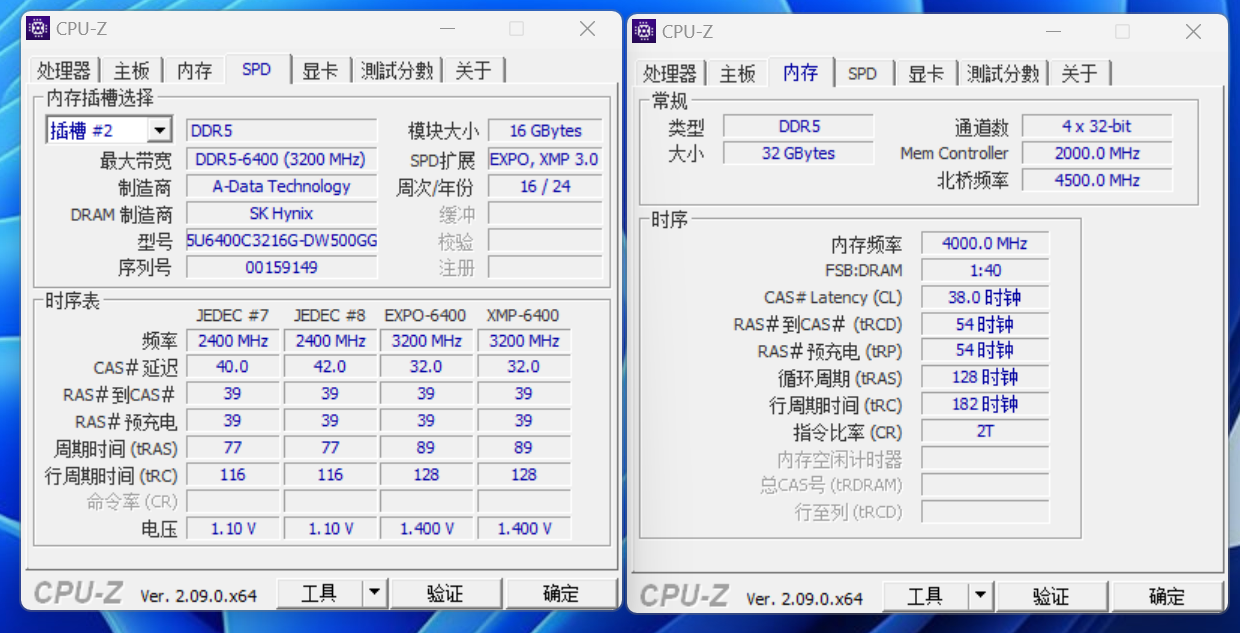Click the part number 5U6400C3216G-DW500GG field
1240x633 pixels.
(281, 241)
